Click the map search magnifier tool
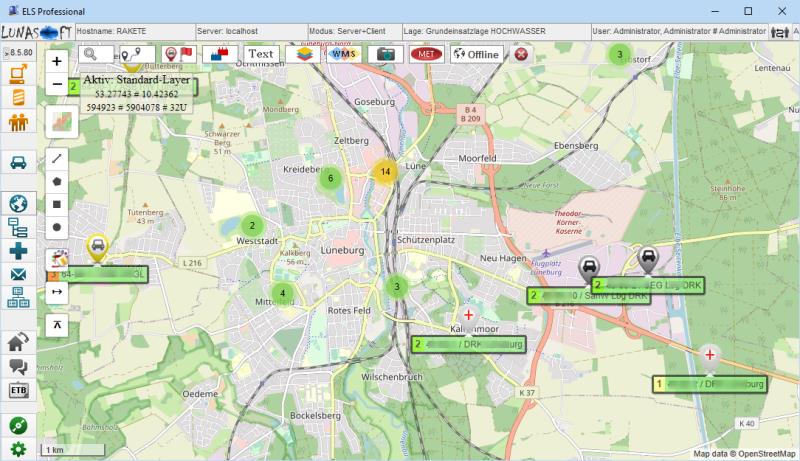 click(92, 54)
